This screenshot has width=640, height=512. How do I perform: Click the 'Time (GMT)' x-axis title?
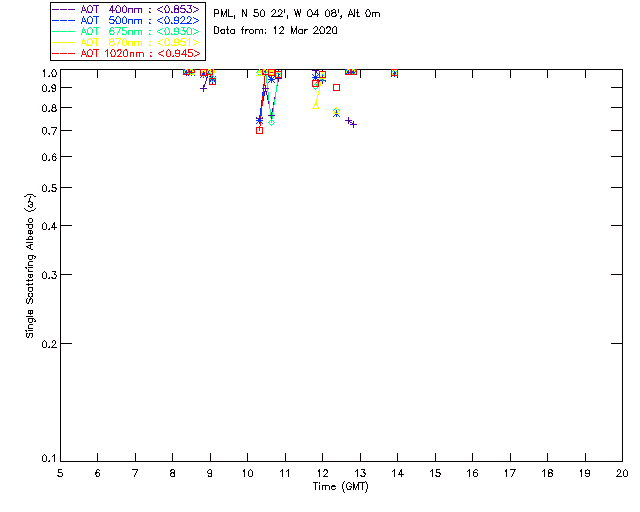tap(340, 487)
